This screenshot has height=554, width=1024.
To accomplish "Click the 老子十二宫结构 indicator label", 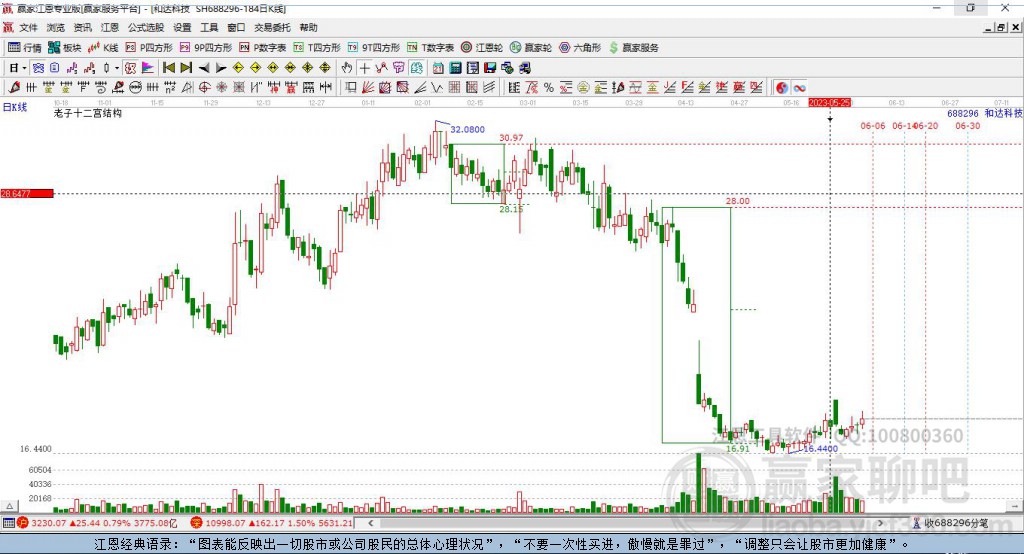I will [88, 114].
